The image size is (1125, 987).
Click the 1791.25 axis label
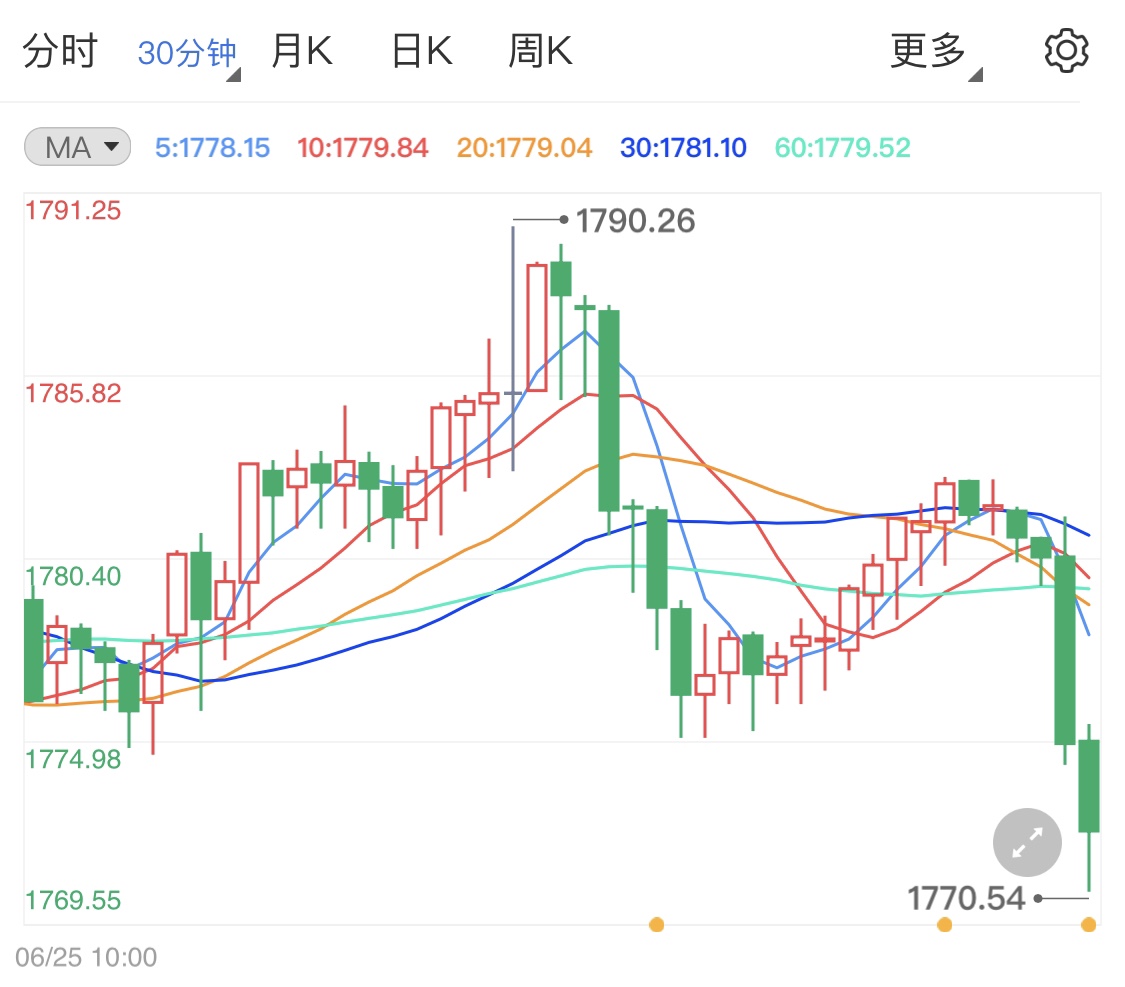[73, 211]
